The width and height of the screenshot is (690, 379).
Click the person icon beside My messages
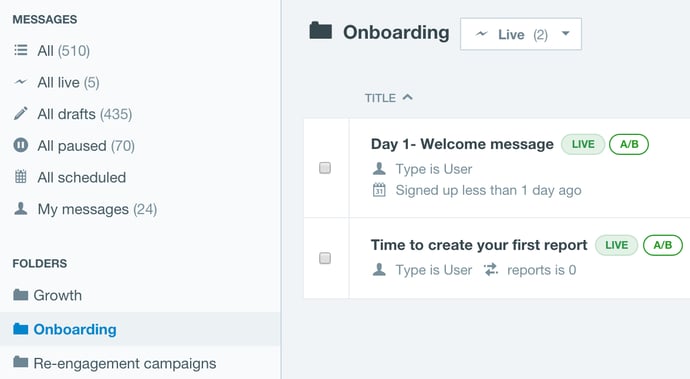point(20,208)
